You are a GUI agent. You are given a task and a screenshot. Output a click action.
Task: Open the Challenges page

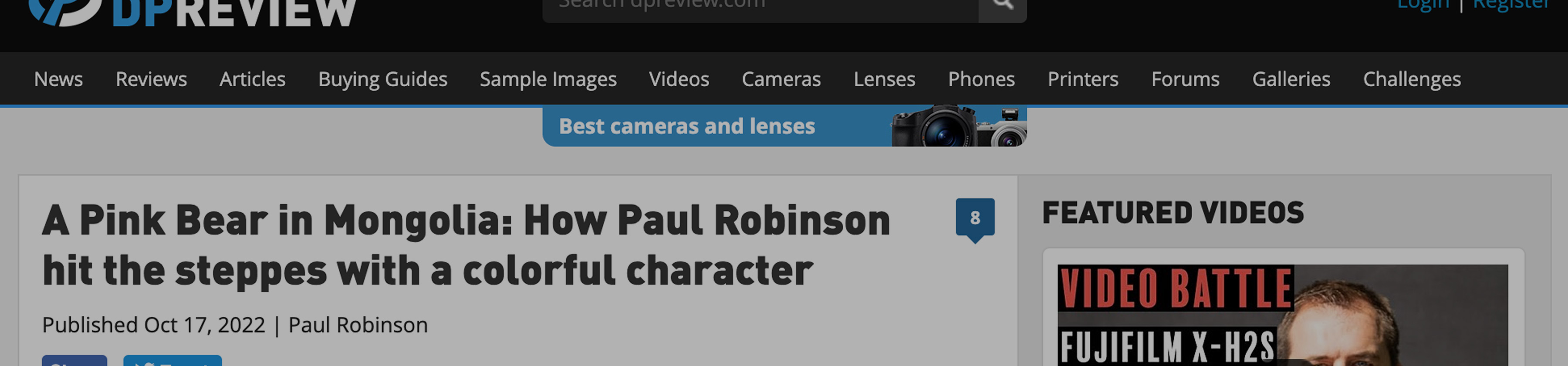point(1412,79)
